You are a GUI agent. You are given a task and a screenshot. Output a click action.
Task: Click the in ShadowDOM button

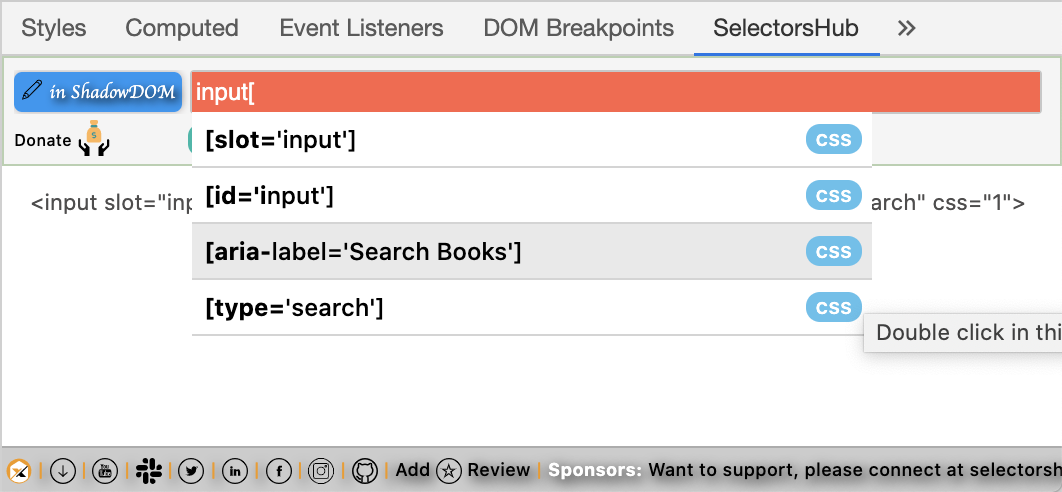(x=98, y=92)
